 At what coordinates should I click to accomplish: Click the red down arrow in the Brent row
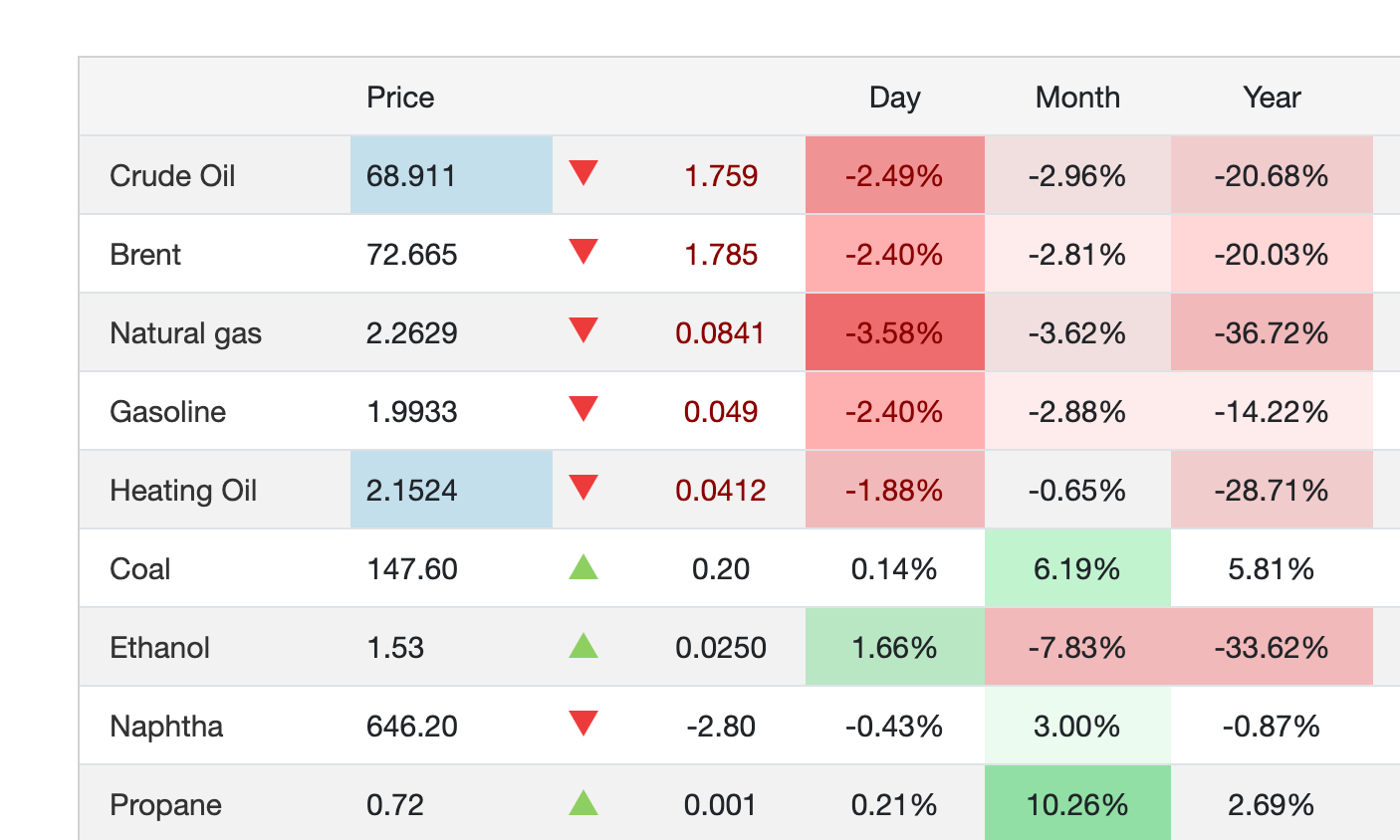click(583, 252)
